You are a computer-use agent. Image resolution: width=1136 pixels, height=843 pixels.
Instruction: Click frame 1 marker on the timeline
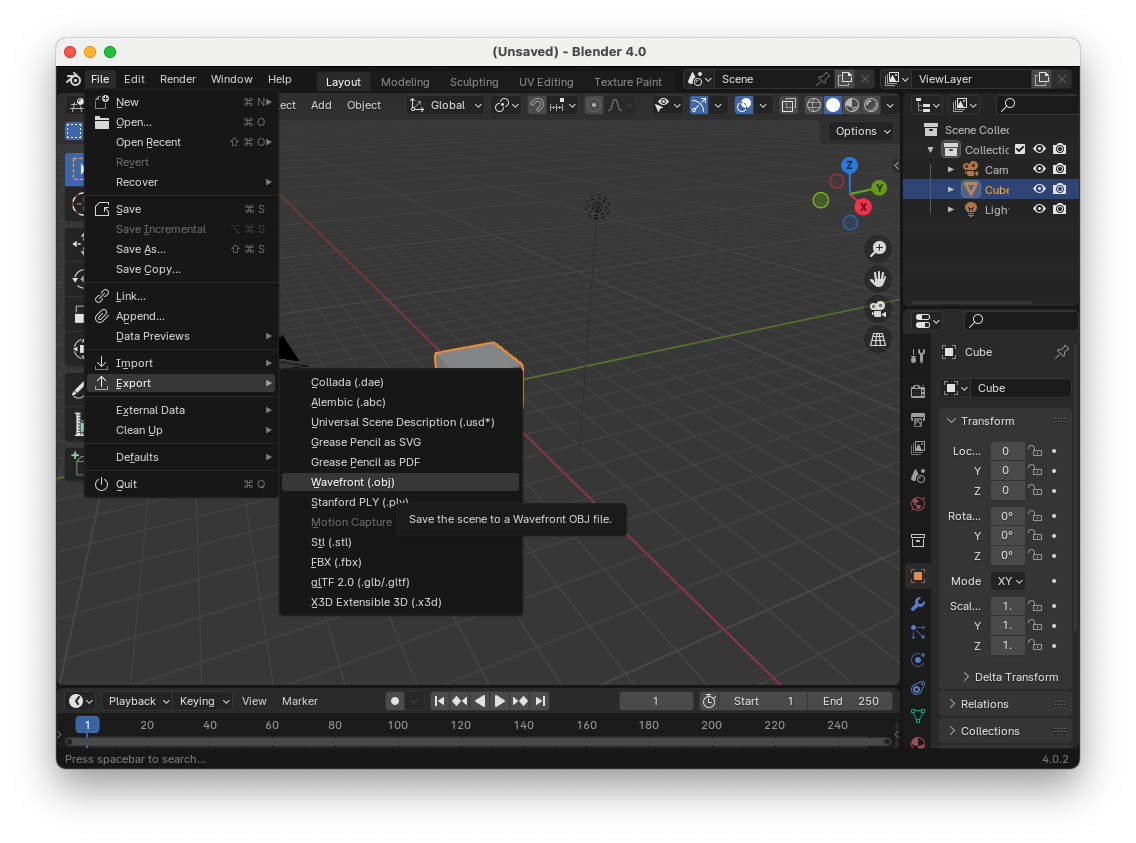[87, 725]
